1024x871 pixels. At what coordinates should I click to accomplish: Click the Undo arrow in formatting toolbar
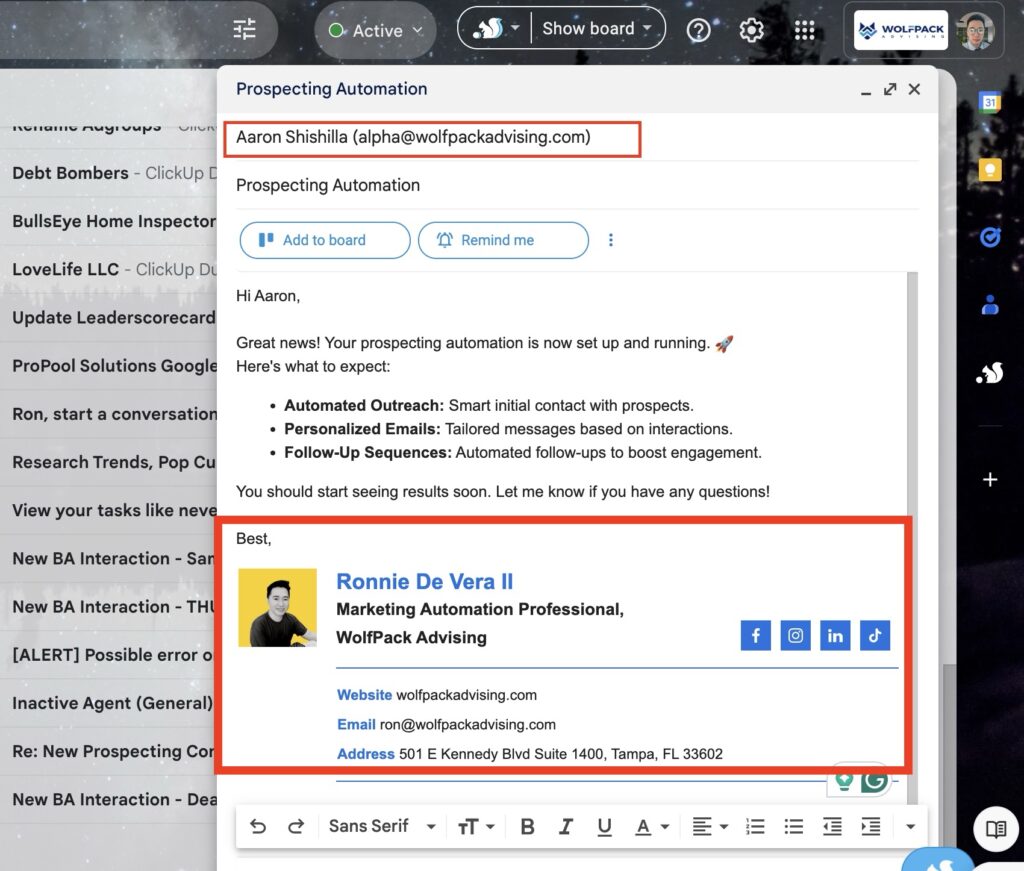coord(258,827)
